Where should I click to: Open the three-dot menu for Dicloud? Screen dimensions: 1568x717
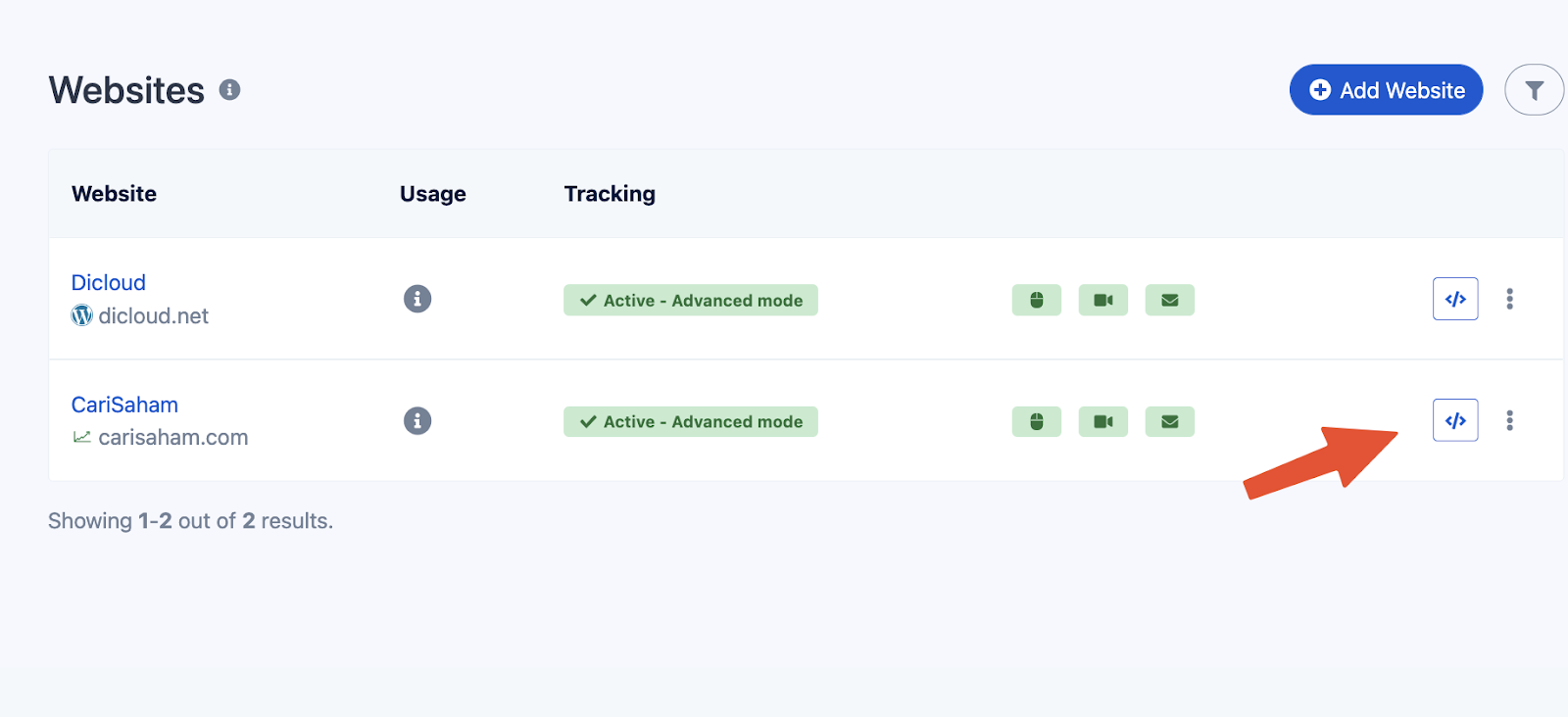[1509, 299]
